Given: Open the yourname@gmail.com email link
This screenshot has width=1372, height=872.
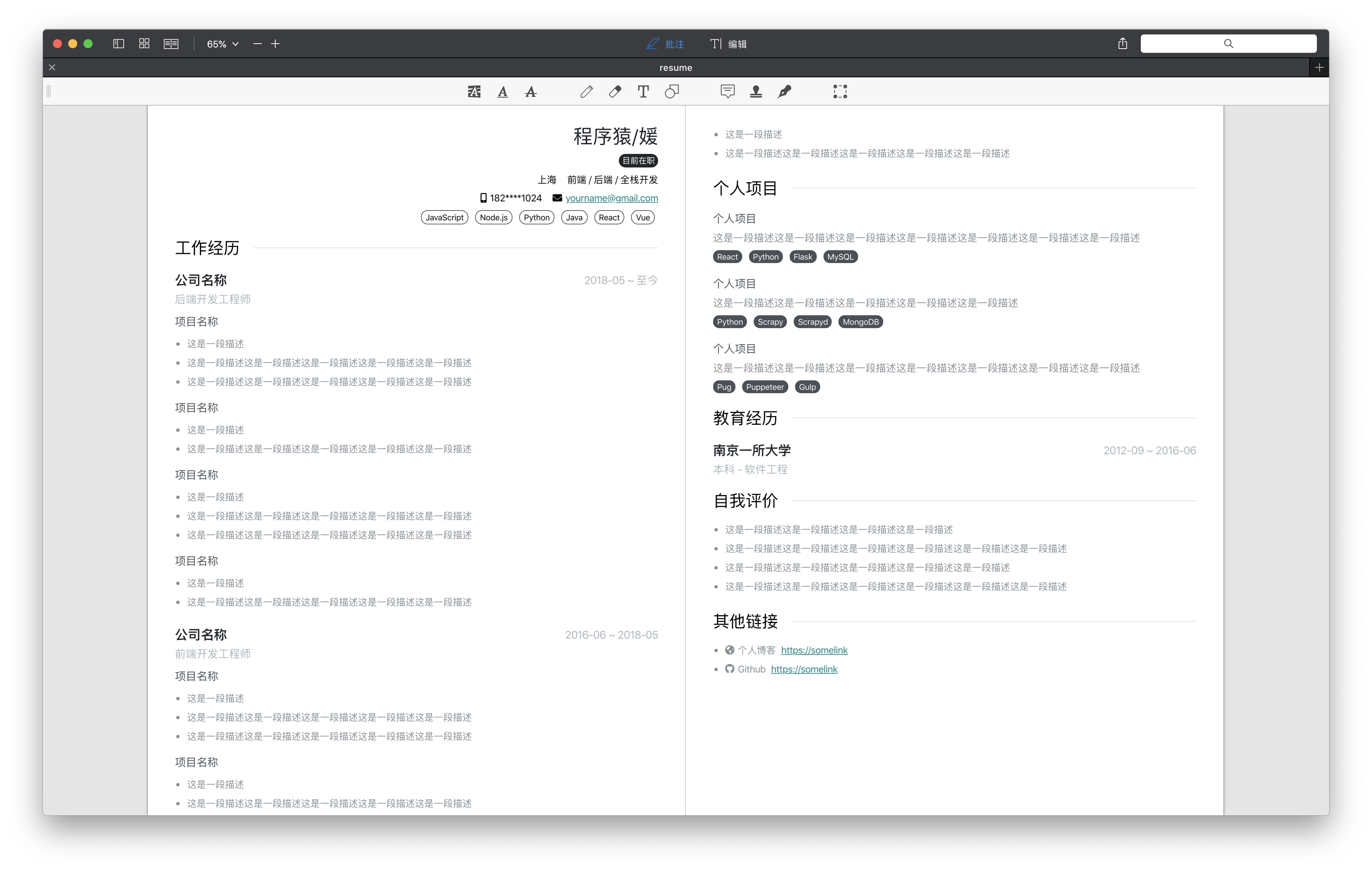Looking at the screenshot, I should (611, 198).
